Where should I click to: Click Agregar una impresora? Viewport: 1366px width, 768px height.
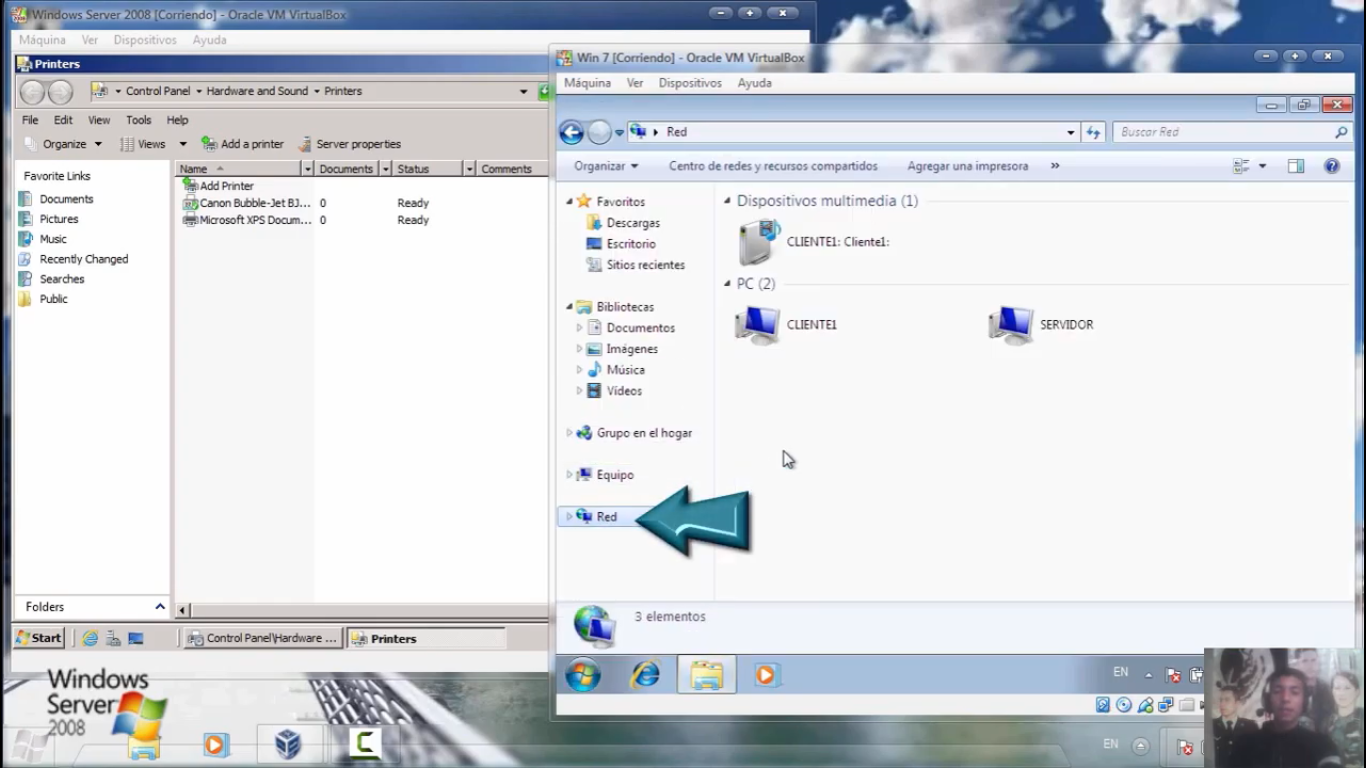(x=967, y=166)
